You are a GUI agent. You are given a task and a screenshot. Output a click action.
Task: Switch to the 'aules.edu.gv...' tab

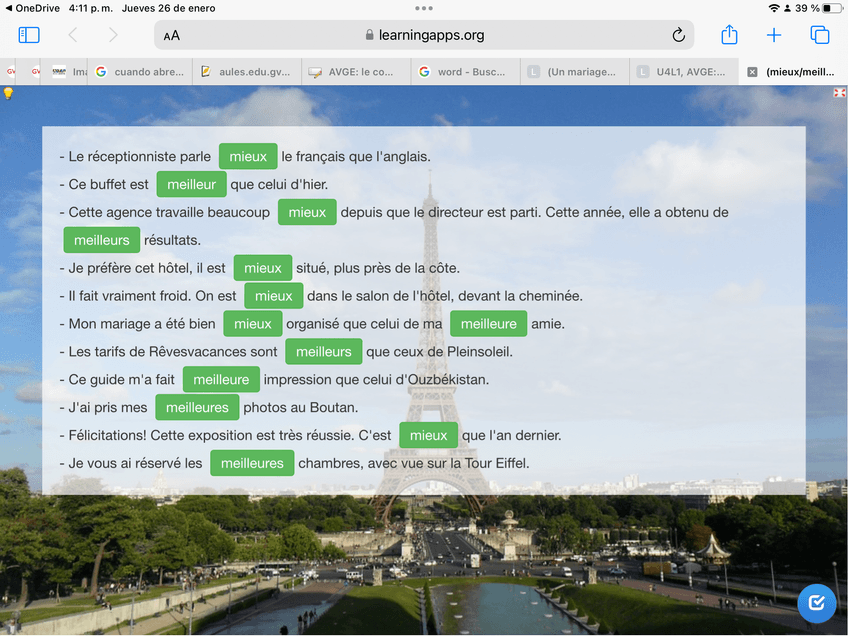246,72
